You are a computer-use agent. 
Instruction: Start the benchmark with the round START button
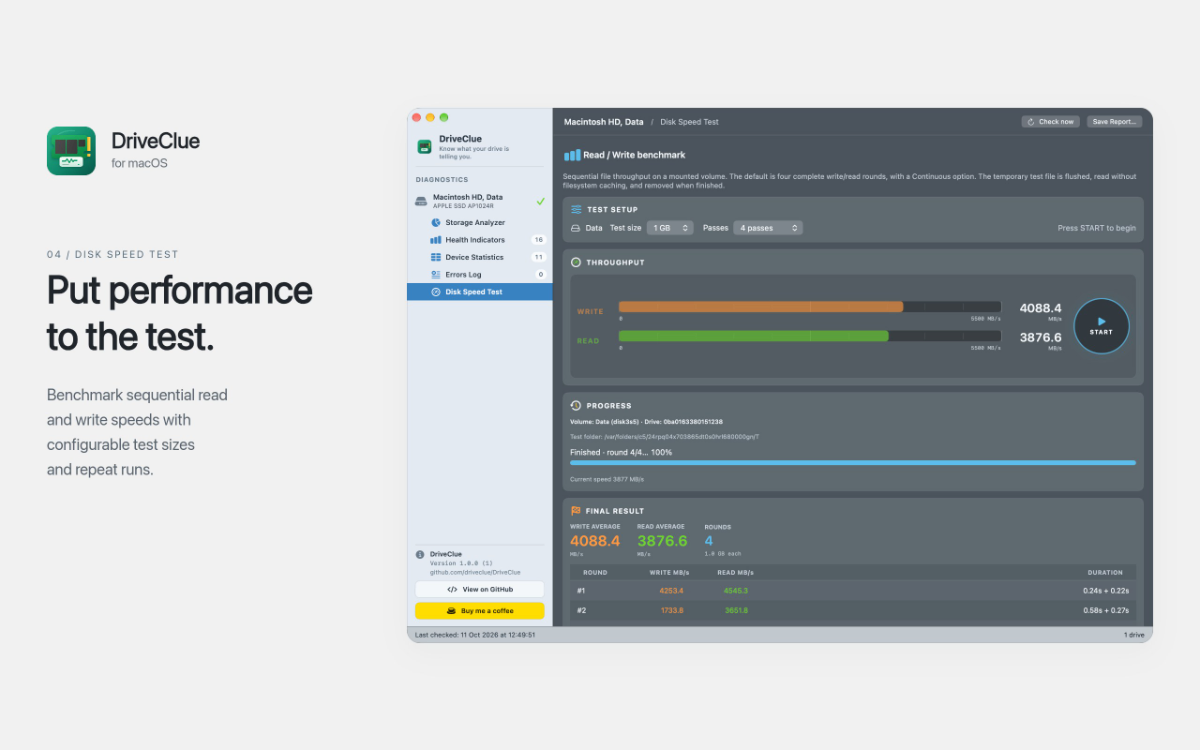1101,326
